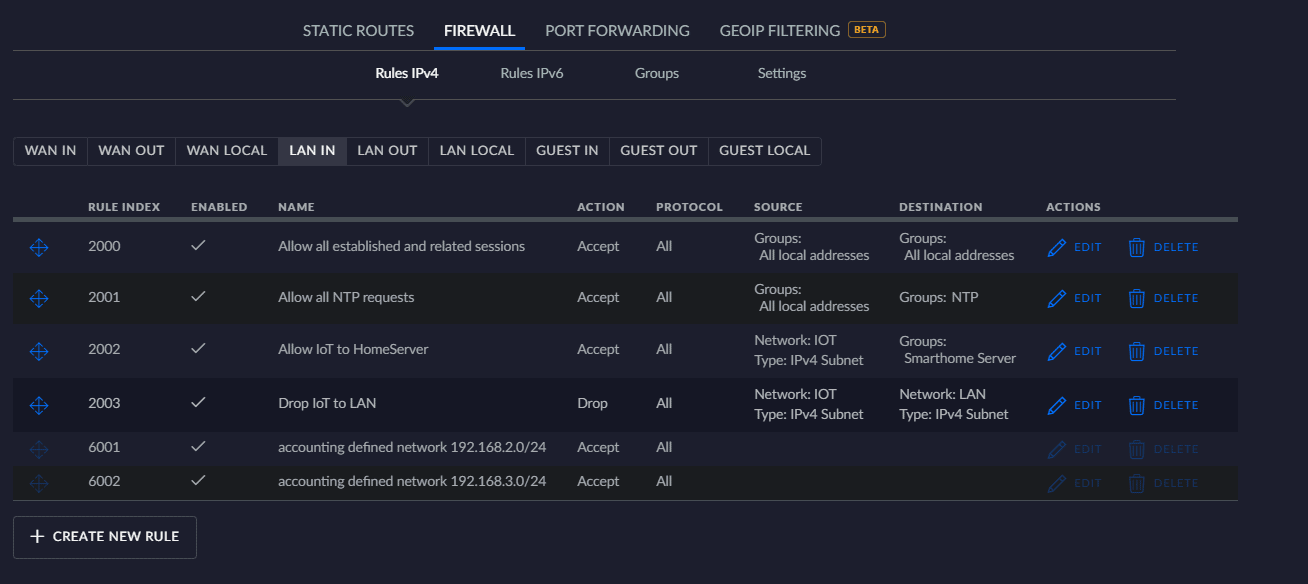Click the trash delete icon for rule 2003
Screen dimensions: 1308x584
click(1137, 405)
